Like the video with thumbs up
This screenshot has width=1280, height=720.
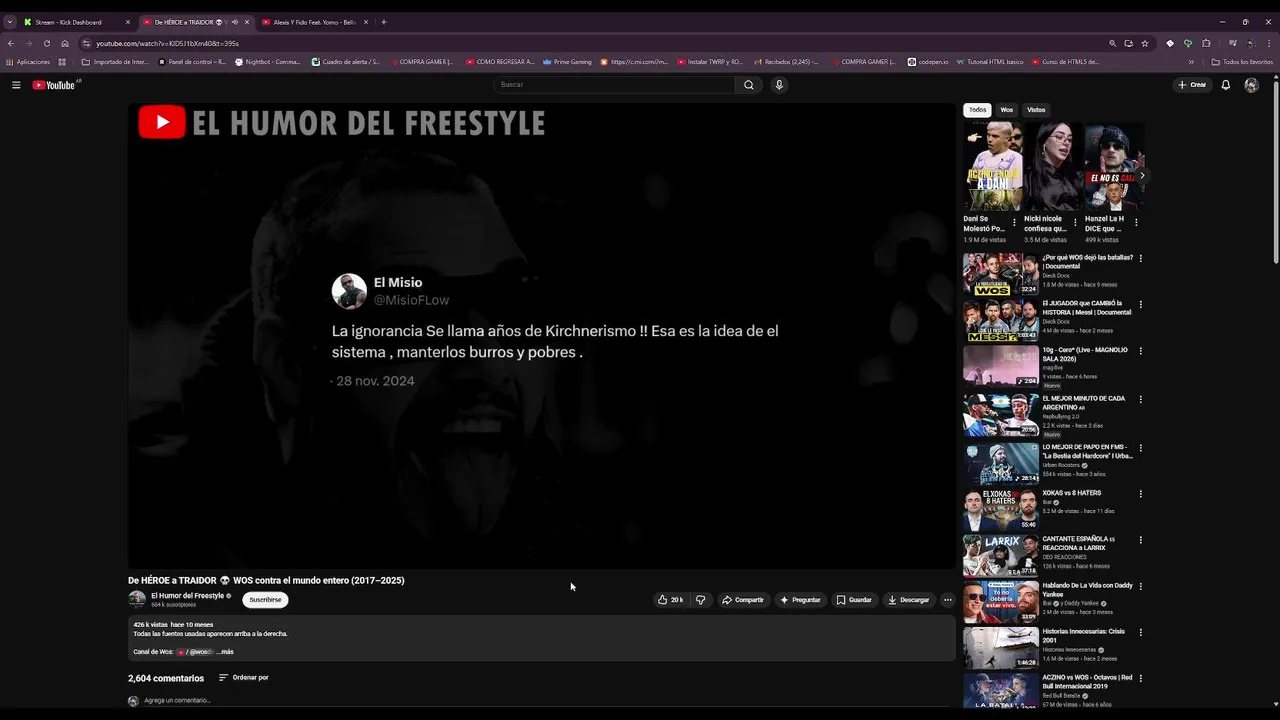670,600
